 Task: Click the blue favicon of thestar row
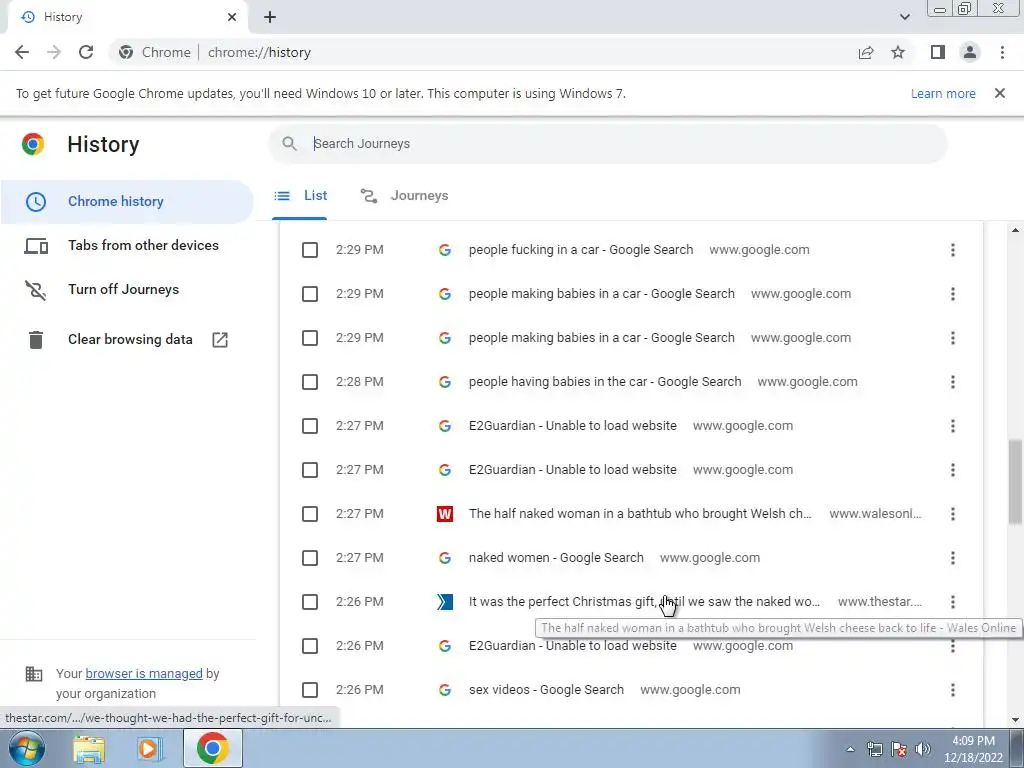click(445, 602)
